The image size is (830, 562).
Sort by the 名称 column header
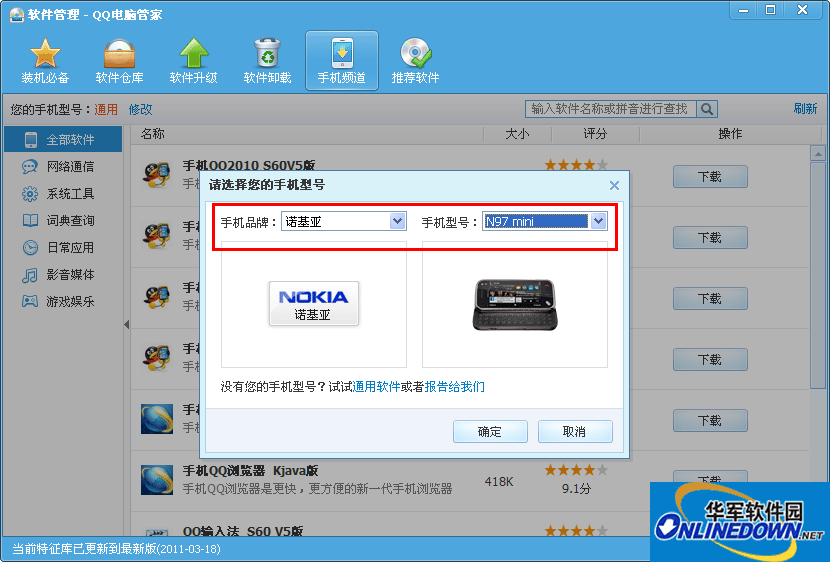[153, 134]
